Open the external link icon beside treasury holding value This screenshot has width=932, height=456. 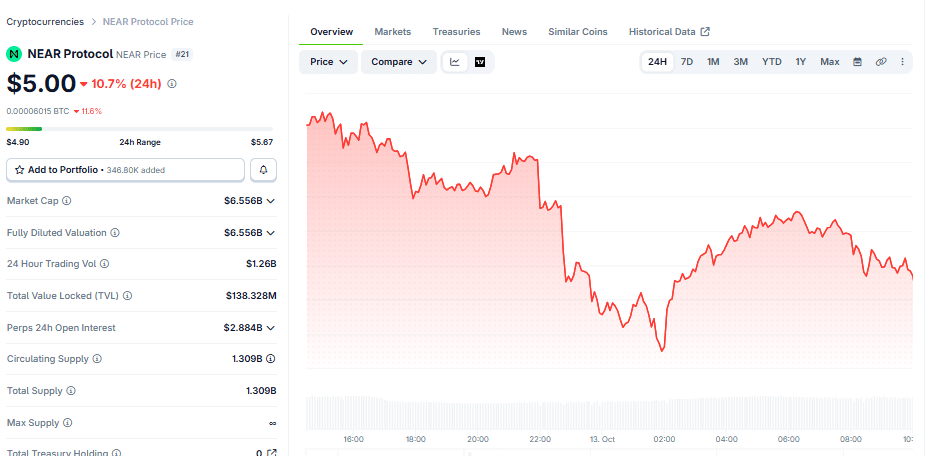[272, 453]
